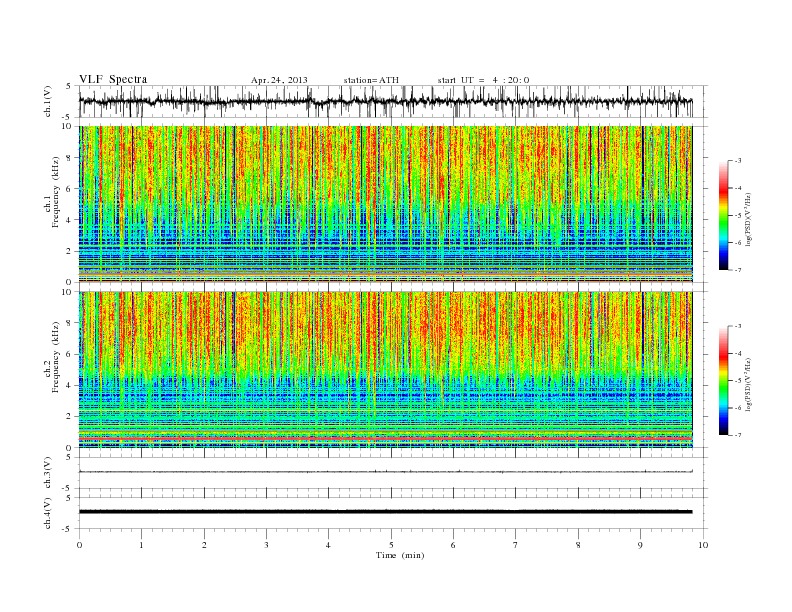
Task: Click the time-axis tick label 3
Action: pos(266,545)
